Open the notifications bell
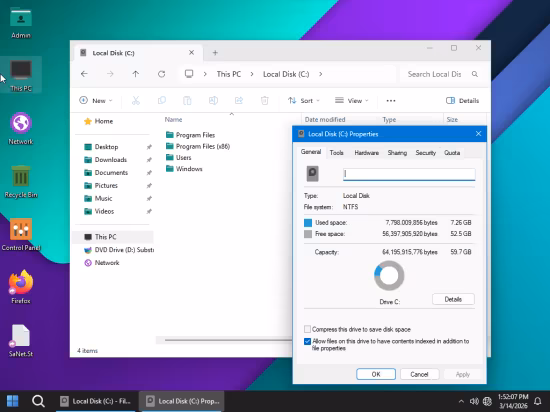550x412 pixels. point(537,401)
